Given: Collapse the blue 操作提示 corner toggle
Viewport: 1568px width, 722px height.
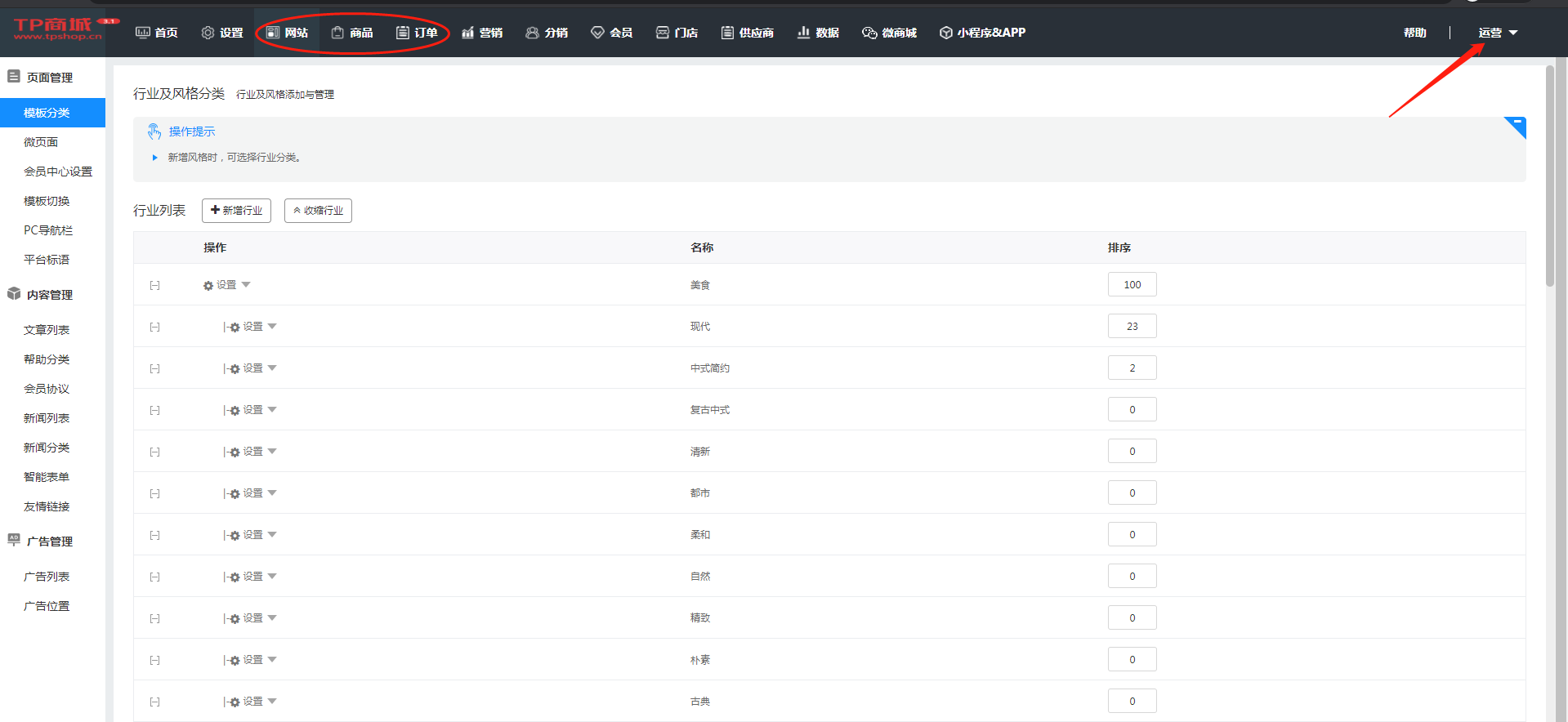Looking at the screenshot, I should (1517, 125).
